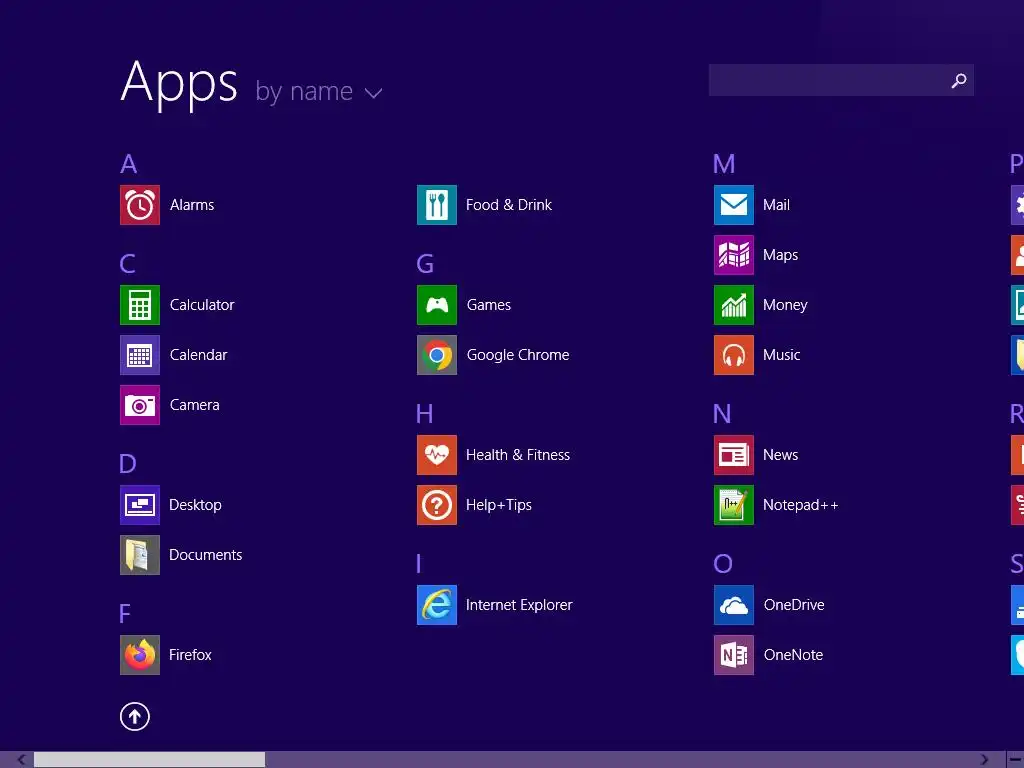This screenshot has width=1024, height=768.
Task: Open the Health & Fitness icon
Action: (437, 455)
